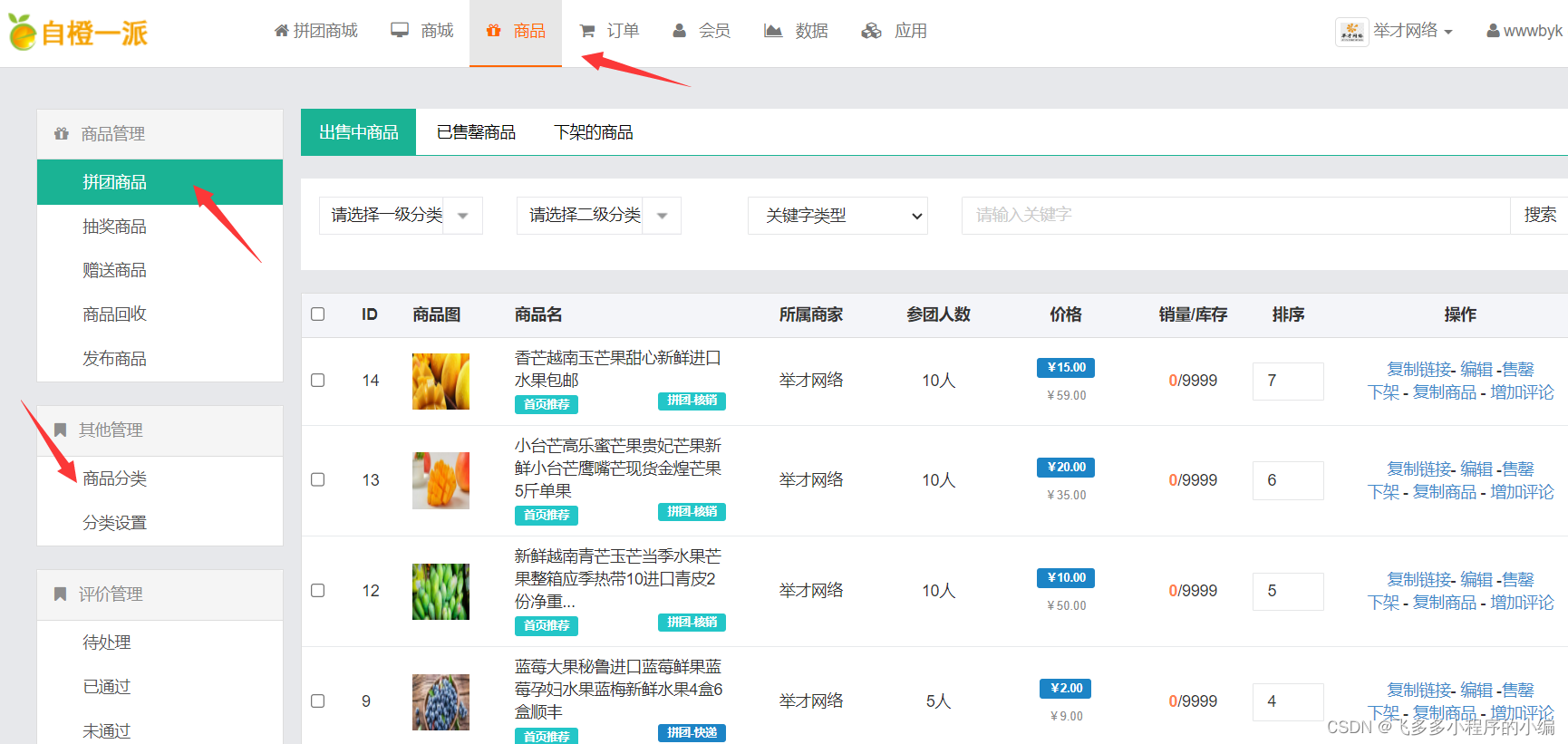
Task: Click 增加评论 for product 14
Action: [1523, 392]
